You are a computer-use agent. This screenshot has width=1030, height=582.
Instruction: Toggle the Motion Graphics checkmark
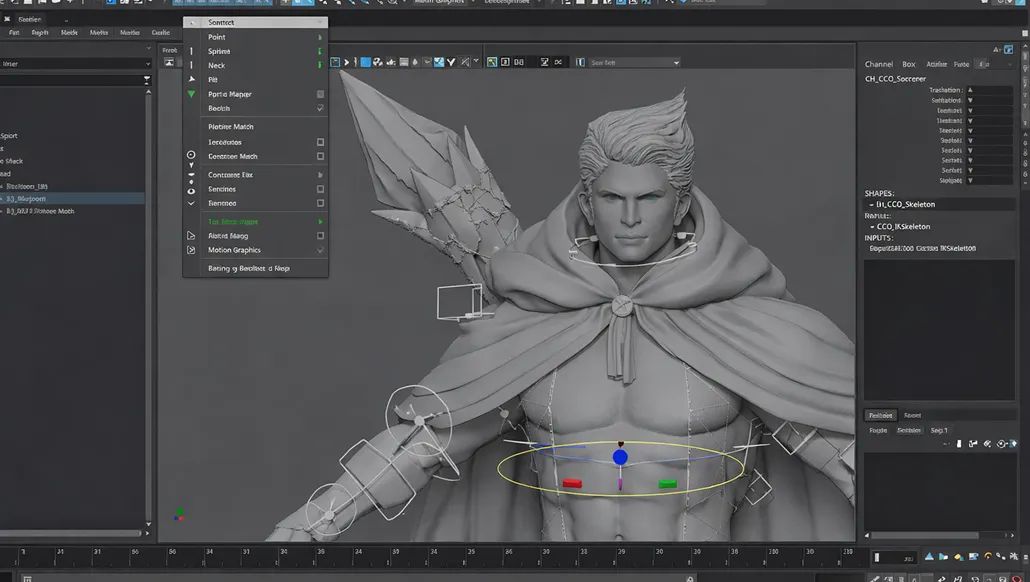pos(320,250)
